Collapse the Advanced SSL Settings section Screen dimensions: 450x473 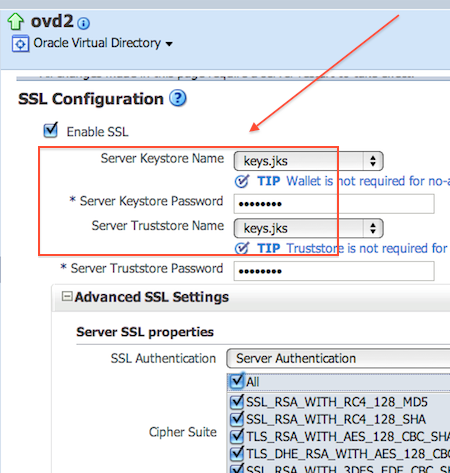tap(67, 296)
